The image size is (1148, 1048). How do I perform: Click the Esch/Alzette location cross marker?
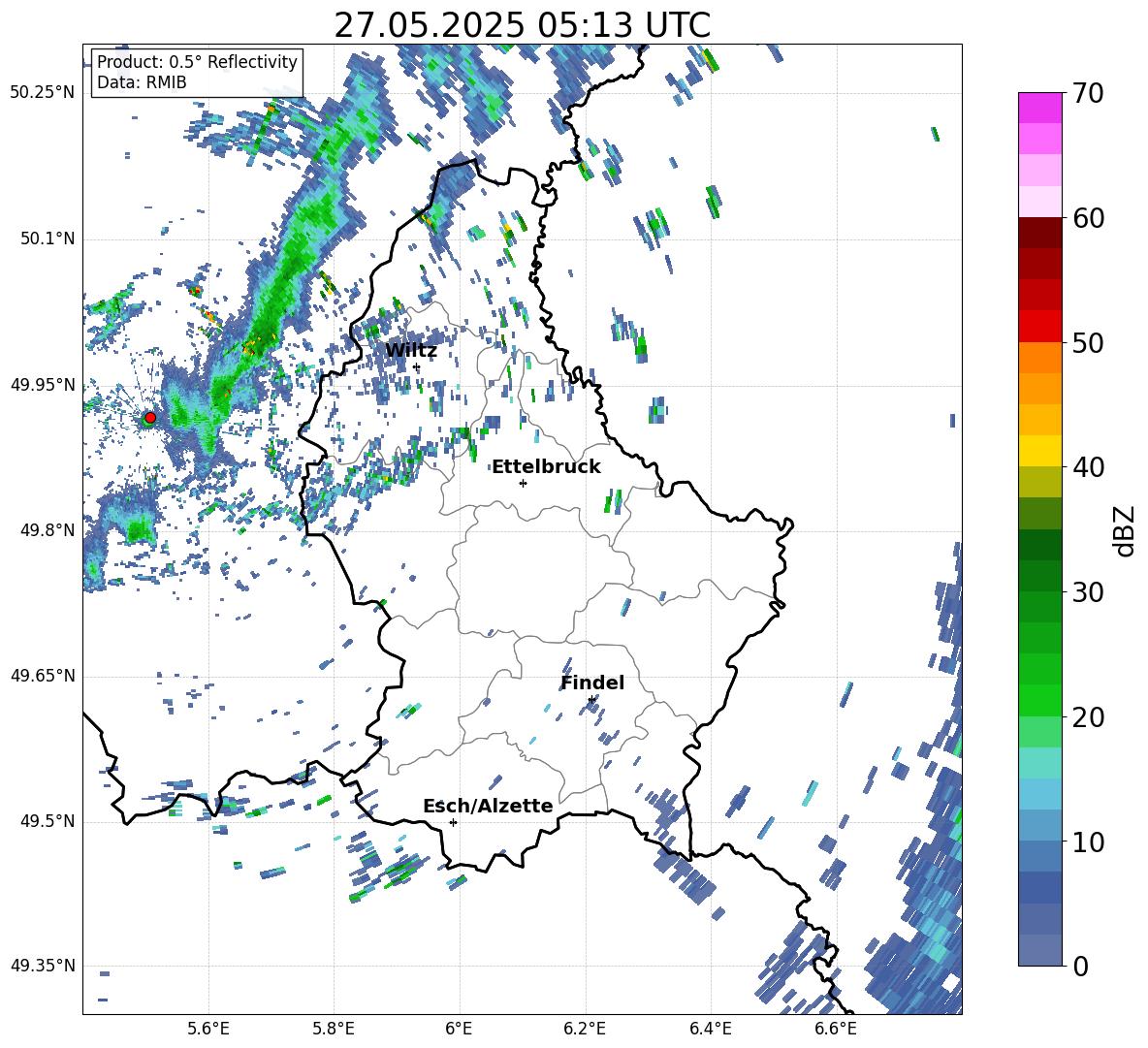[453, 822]
